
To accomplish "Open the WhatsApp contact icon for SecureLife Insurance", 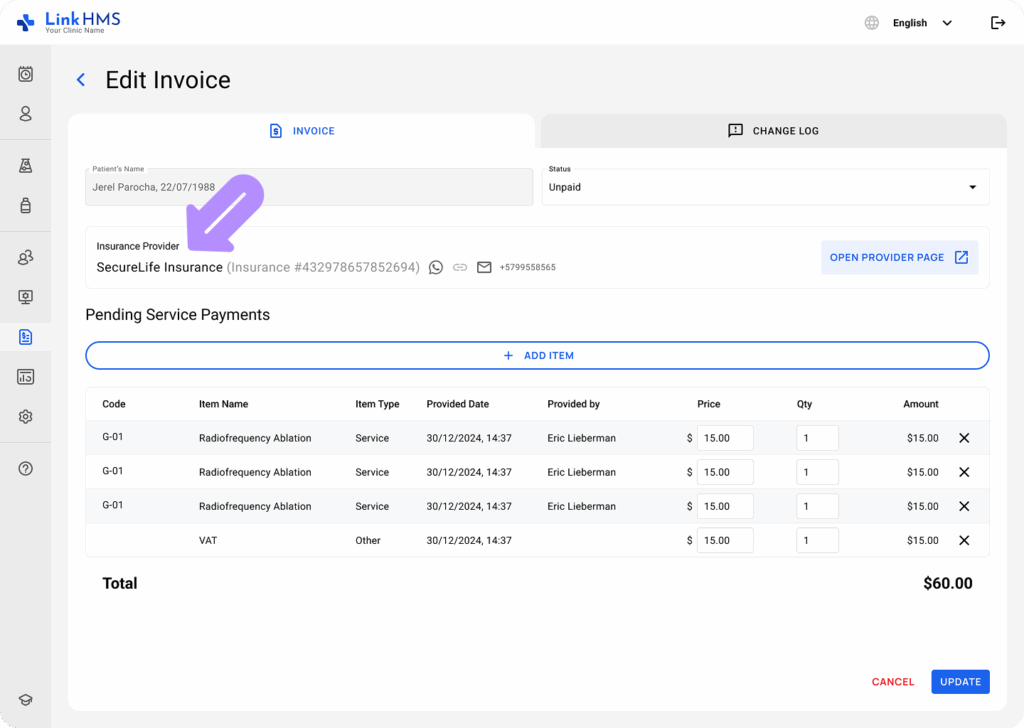I will pyautogui.click(x=435, y=267).
